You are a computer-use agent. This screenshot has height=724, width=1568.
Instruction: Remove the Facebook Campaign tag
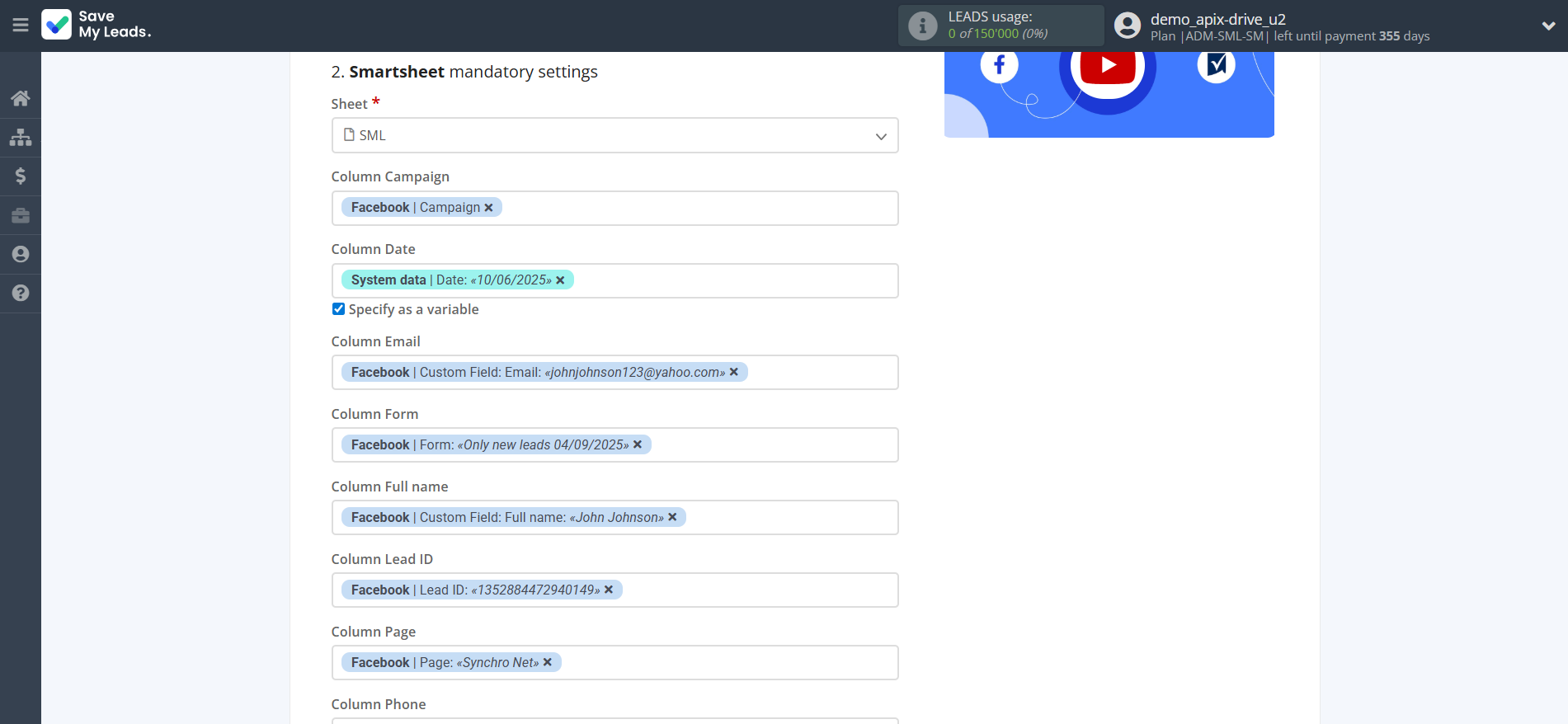[x=489, y=208]
